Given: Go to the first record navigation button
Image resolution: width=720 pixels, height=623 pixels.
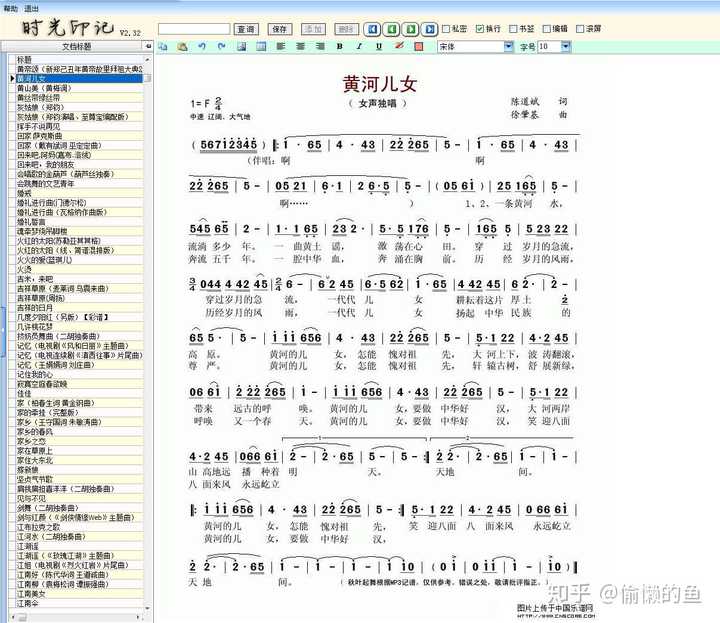Looking at the screenshot, I should point(372,29).
